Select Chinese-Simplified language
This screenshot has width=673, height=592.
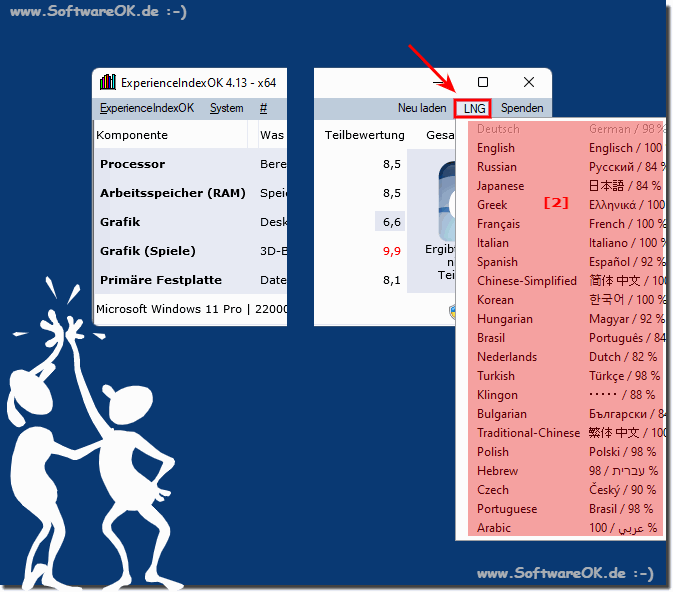pos(567,281)
